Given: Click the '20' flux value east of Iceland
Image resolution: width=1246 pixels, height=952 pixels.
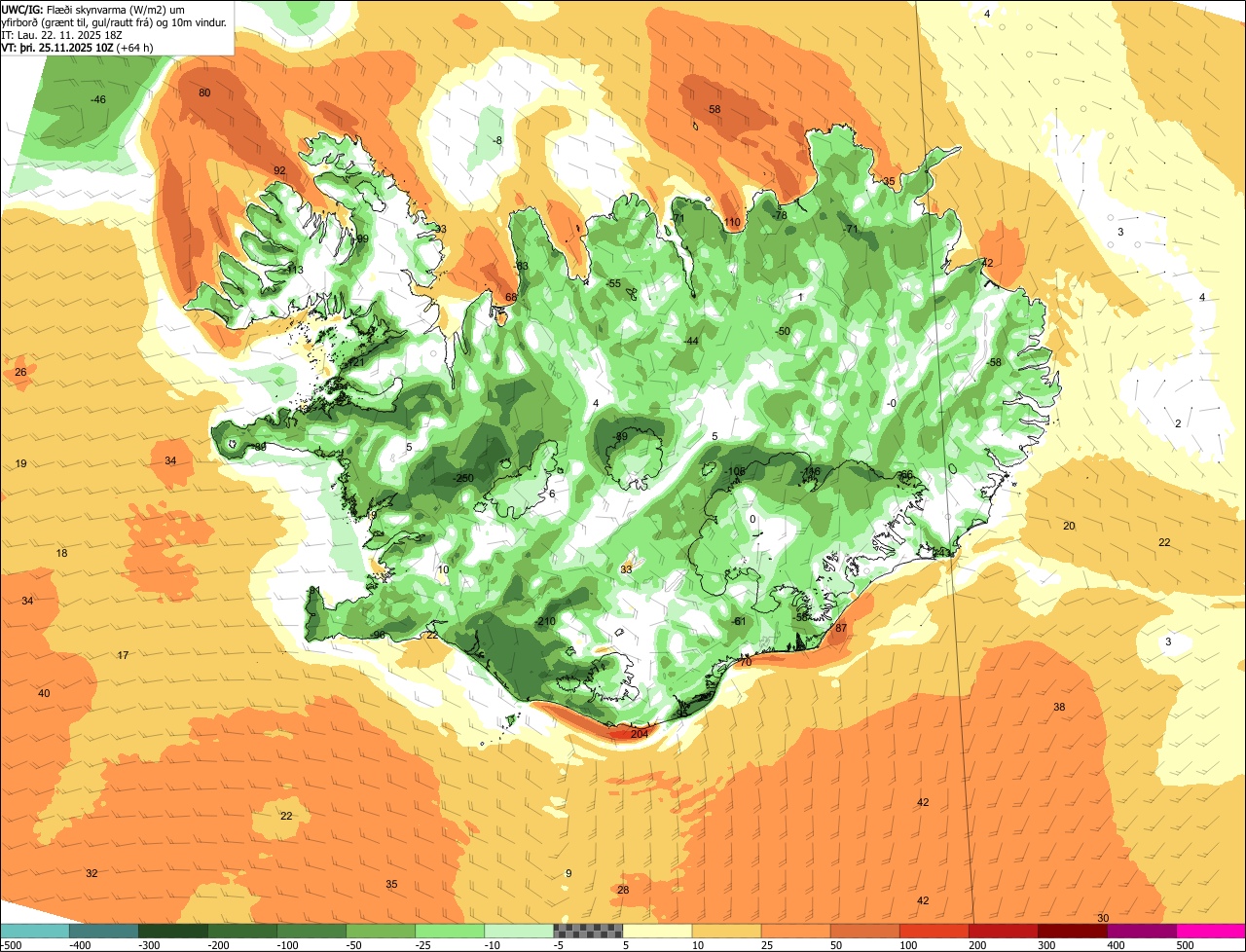Looking at the screenshot, I should point(1069,526).
